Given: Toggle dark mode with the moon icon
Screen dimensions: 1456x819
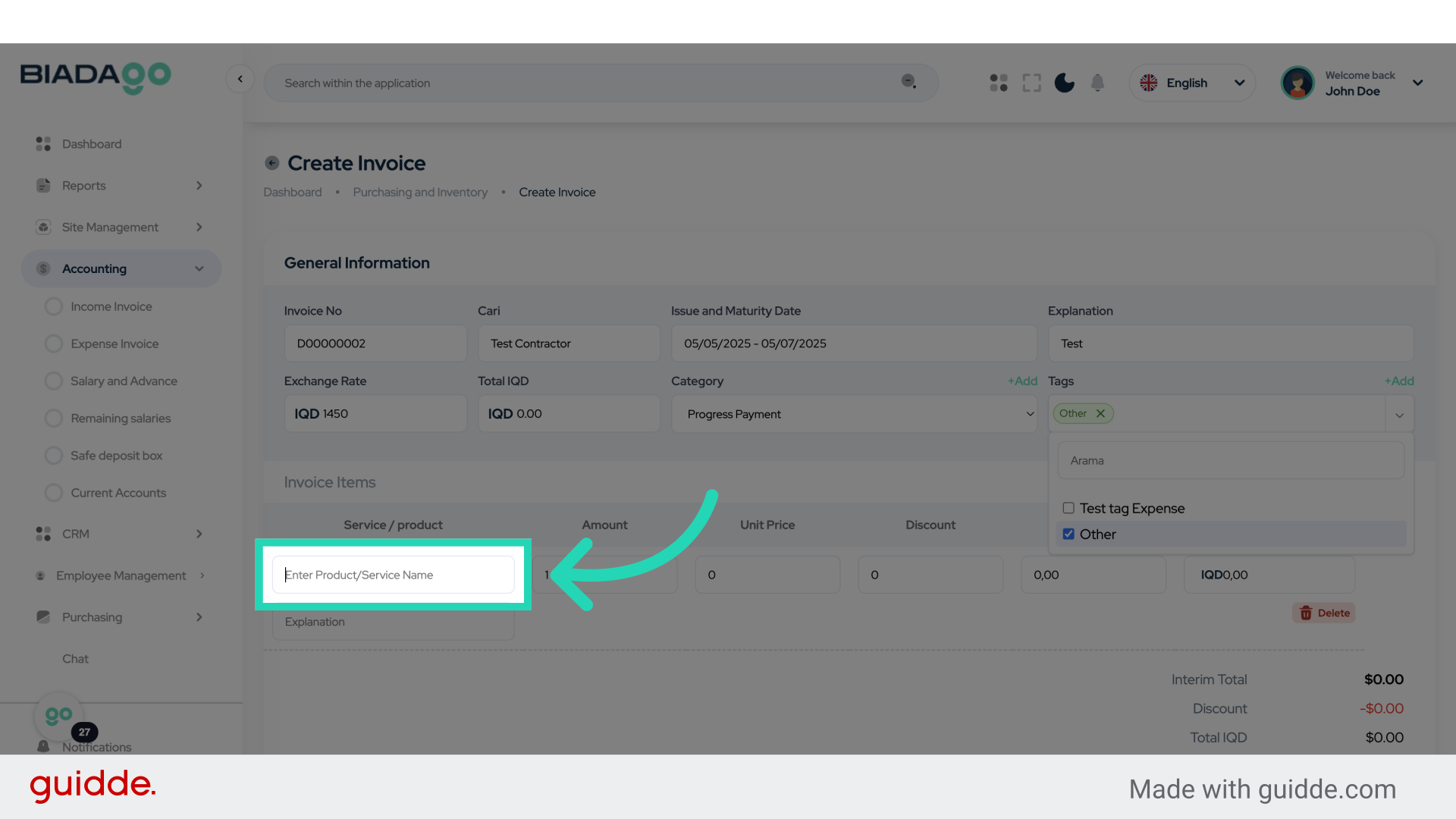Looking at the screenshot, I should point(1064,83).
